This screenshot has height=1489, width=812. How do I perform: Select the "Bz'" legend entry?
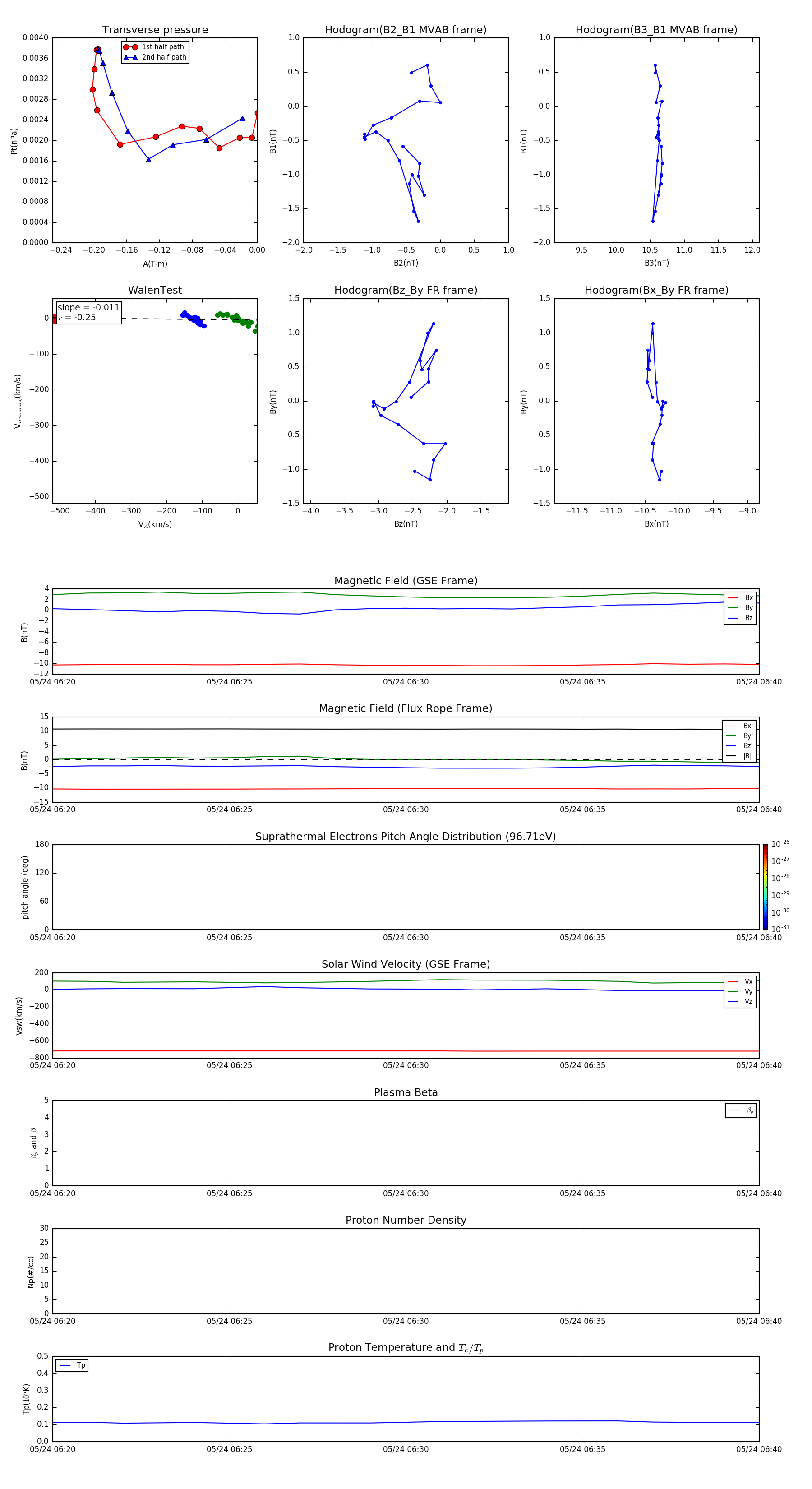pyautogui.click(x=740, y=746)
